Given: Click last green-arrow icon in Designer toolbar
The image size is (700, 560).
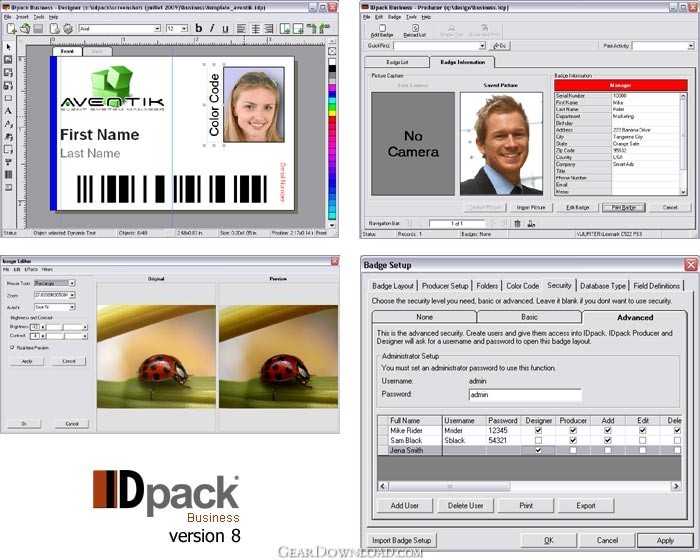Looking at the screenshot, I should click(325, 29).
